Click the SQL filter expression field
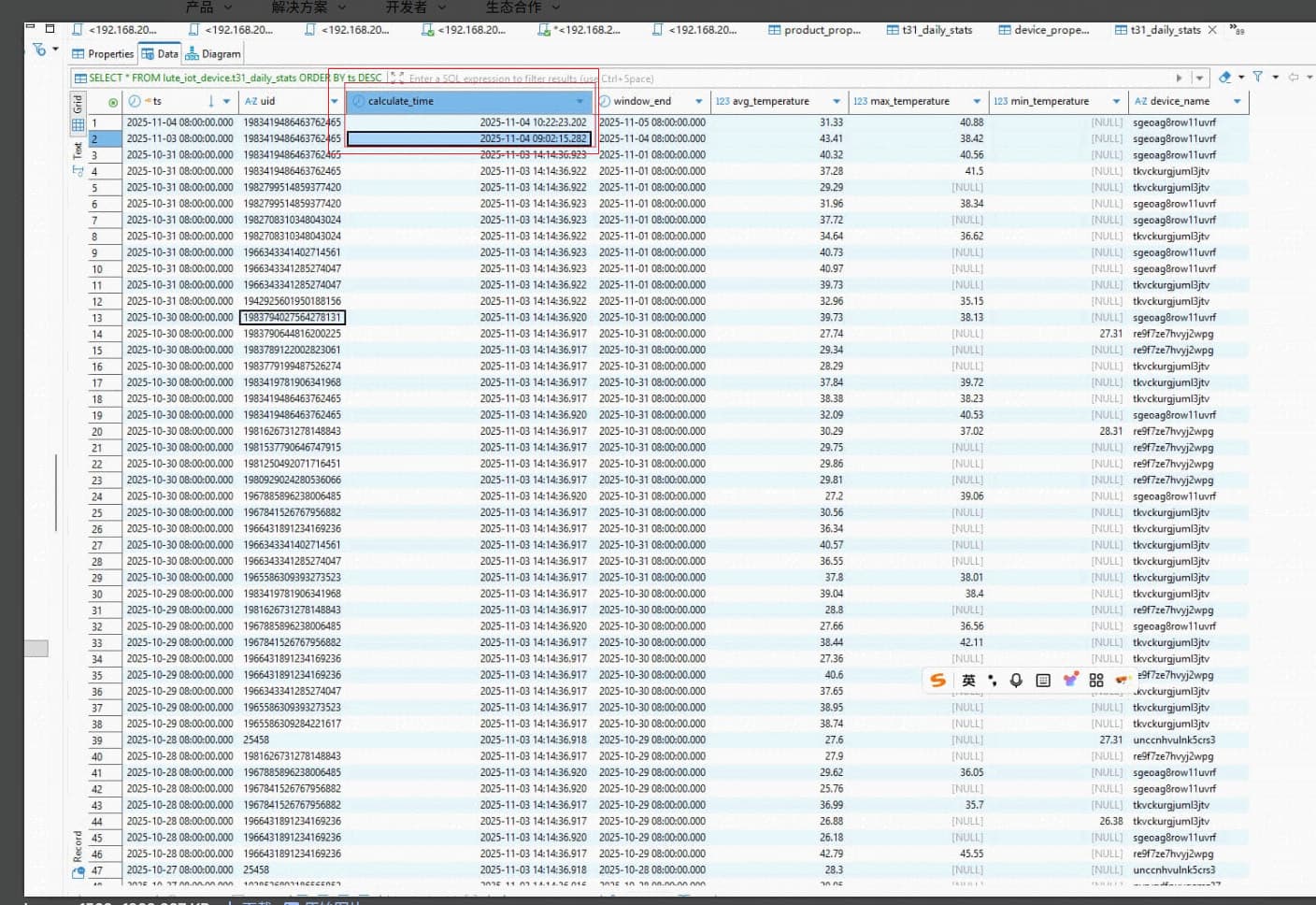 (x=748, y=79)
